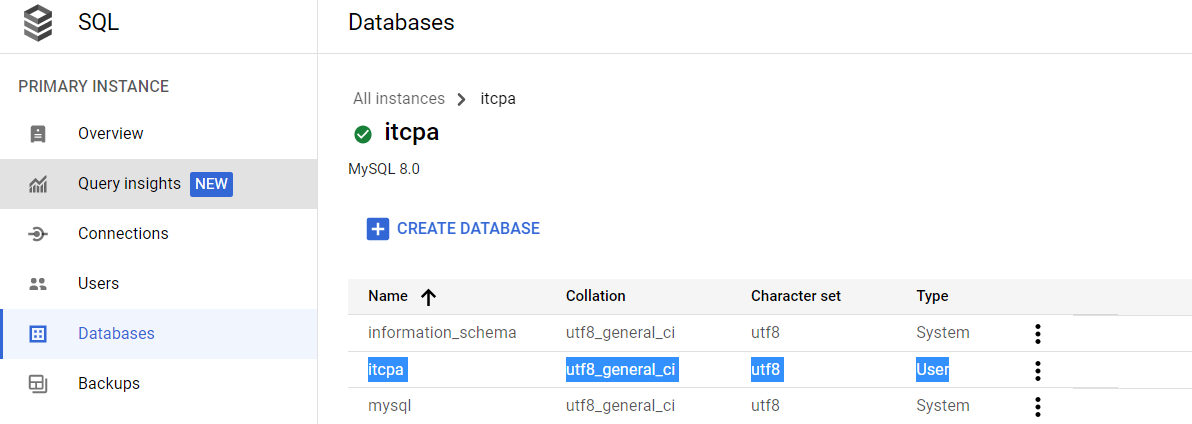The image size is (1192, 424).
Task: Click the Backups icon in sidebar
Action: click(x=38, y=384)
